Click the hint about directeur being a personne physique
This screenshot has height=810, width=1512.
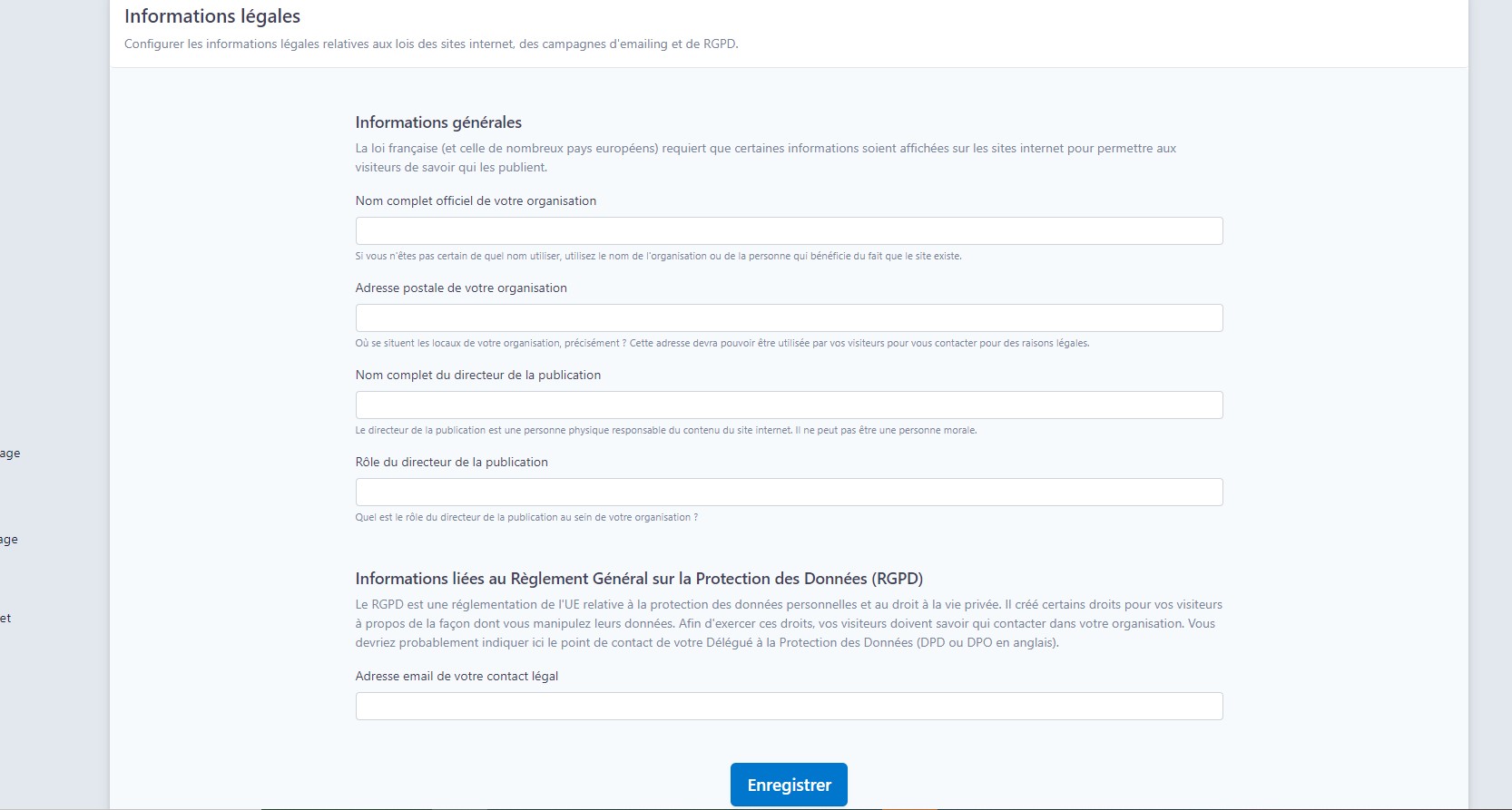[x=665, y=430]
